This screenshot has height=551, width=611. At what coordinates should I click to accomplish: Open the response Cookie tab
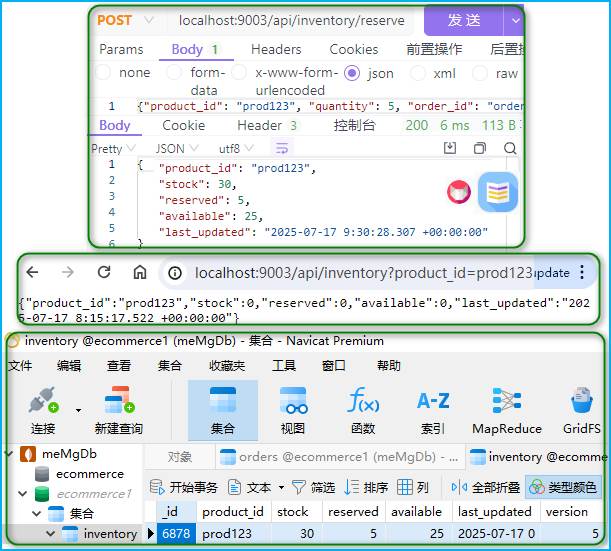click(x=183, y=125)
